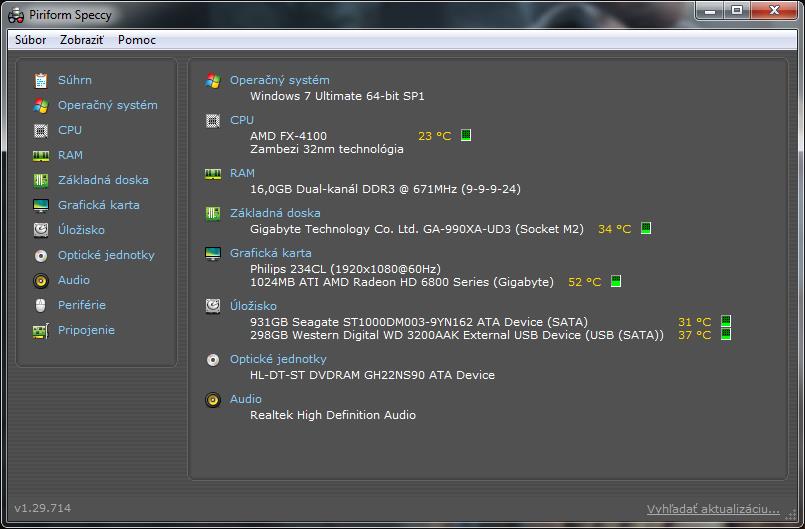Click the CPU chip icon in summary panel
Screen dimensions: 805x529
pyautogui.click(x=213, y=121)
